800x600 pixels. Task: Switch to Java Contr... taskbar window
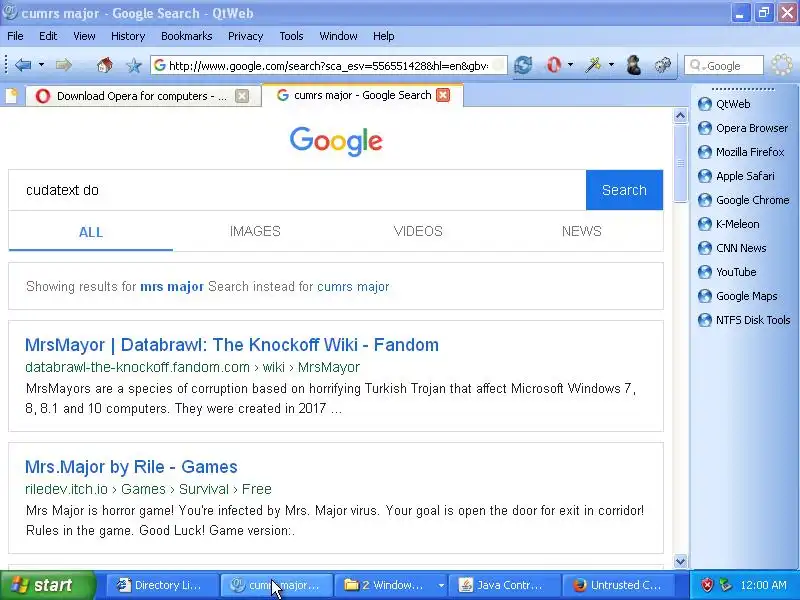(x=504, y=585)
